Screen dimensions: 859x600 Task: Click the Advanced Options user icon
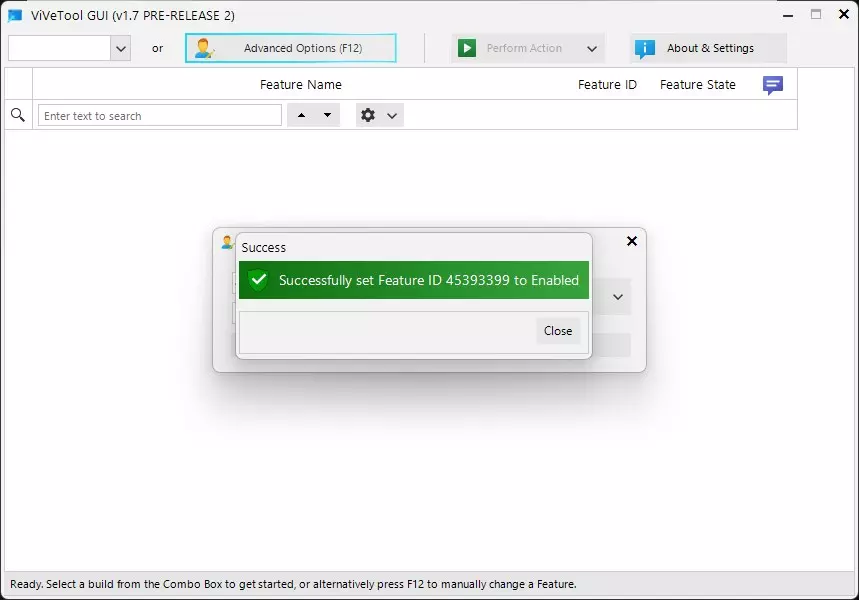(x=204, y=48)
